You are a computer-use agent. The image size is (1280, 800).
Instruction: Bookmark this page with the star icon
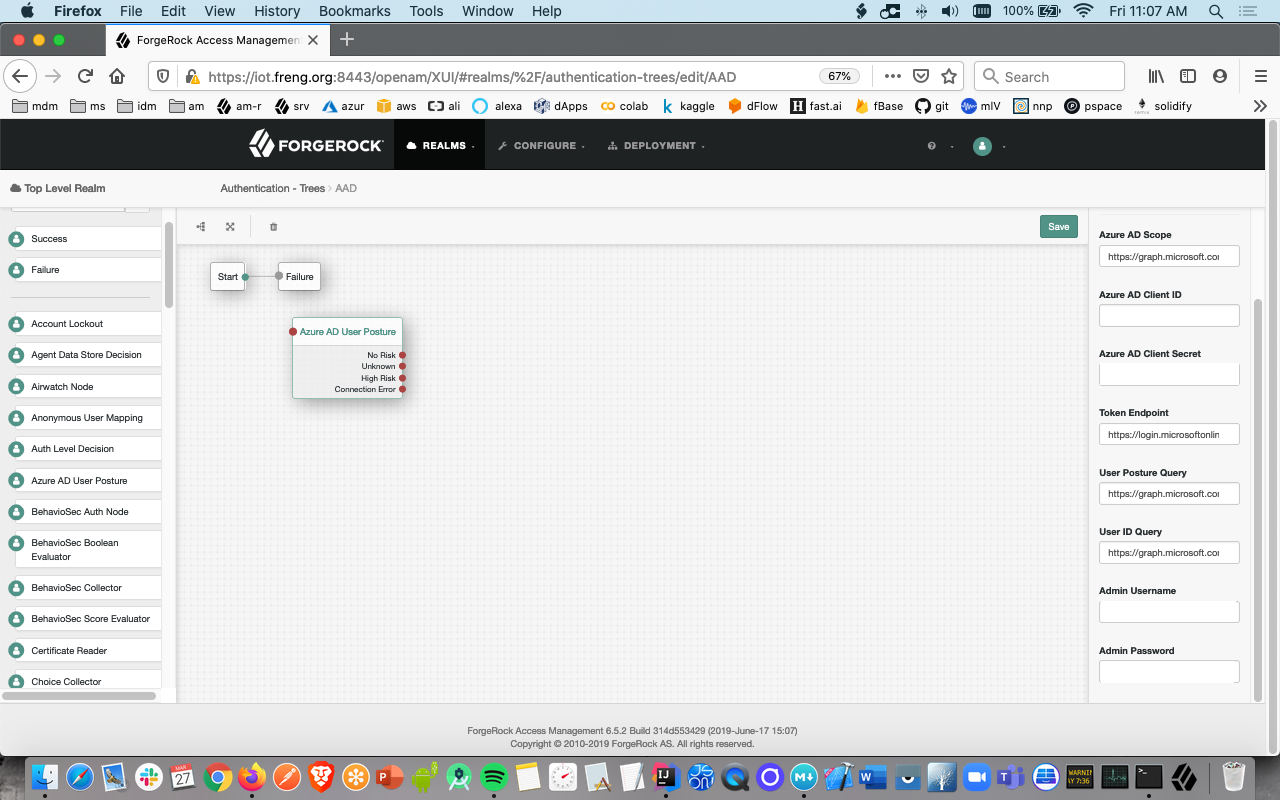(949, 76)
